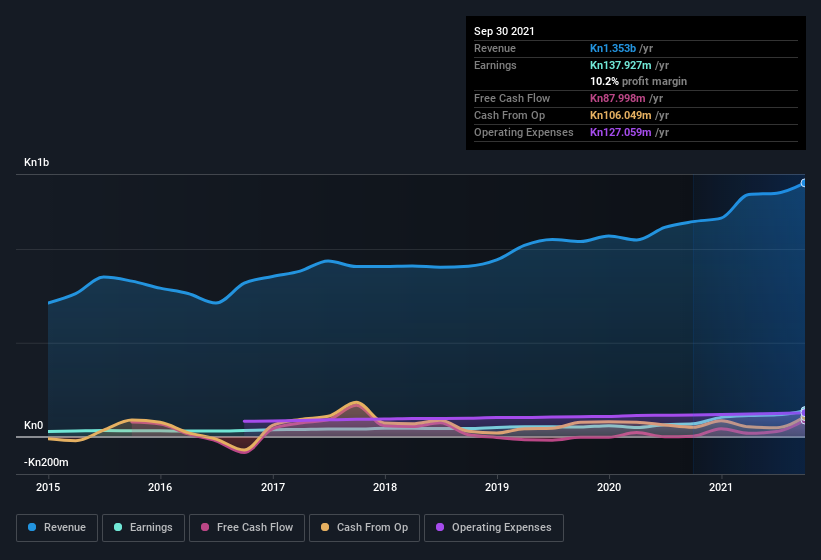Click the Kn0 y-axis label
The width and height of the screenshot is (821, 560).
(34, 425)
